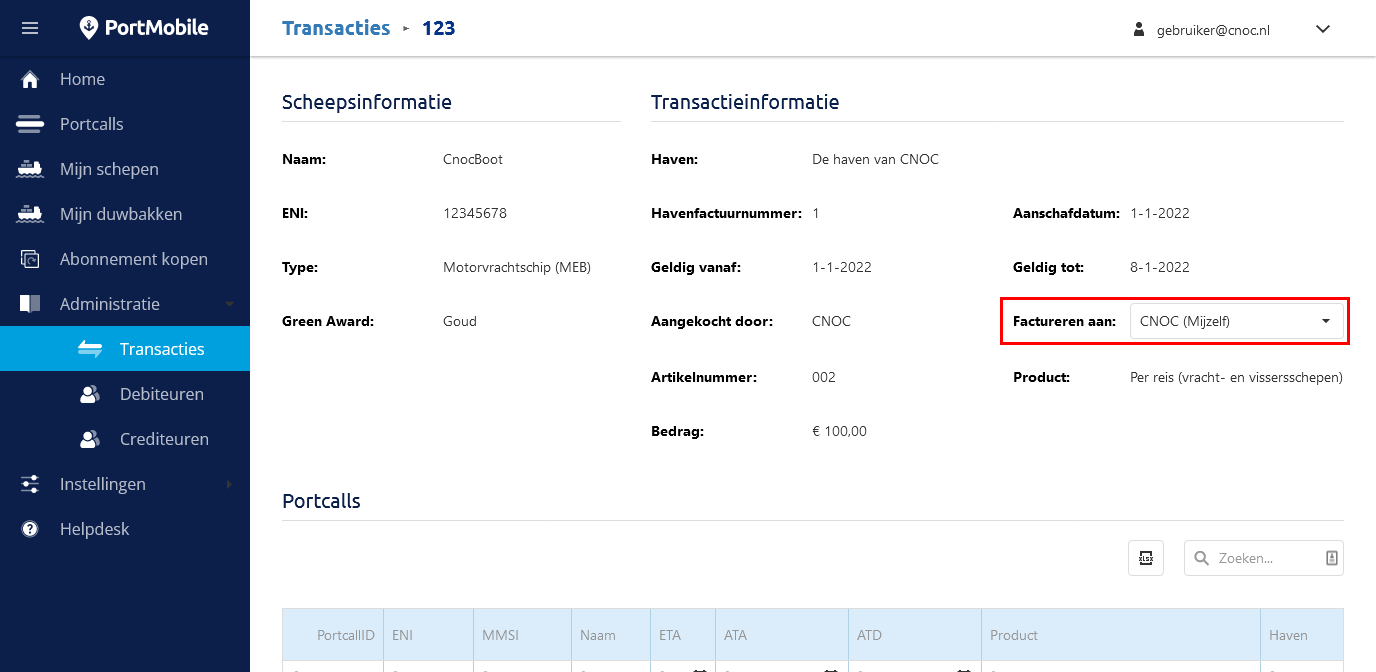Sort by the PortcallID column header
Screen dimensions: 1376x672
point(345,635)
